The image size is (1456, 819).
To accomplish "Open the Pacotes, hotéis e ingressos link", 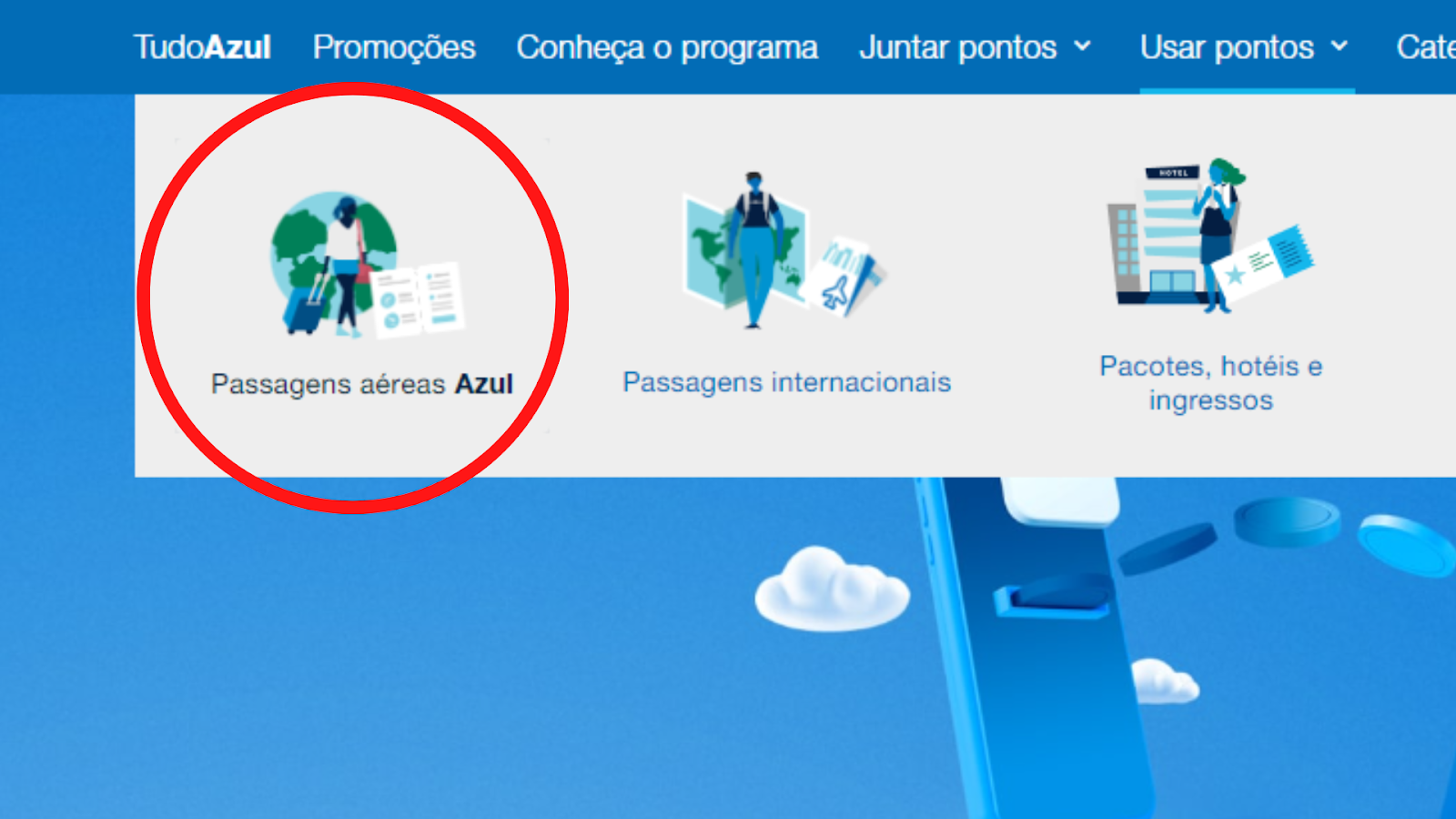I will pyautogui.click(x=1210, y=383).
